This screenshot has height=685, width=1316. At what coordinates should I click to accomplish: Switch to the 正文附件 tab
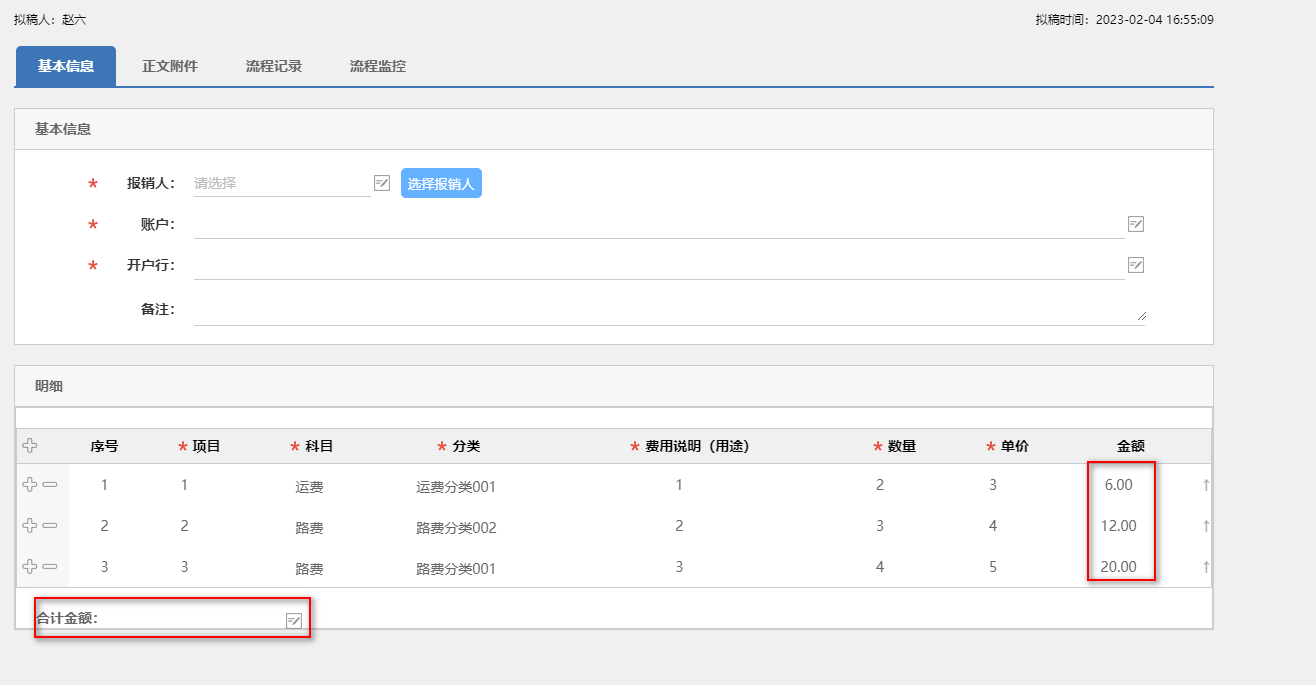[x=170, y=66]
